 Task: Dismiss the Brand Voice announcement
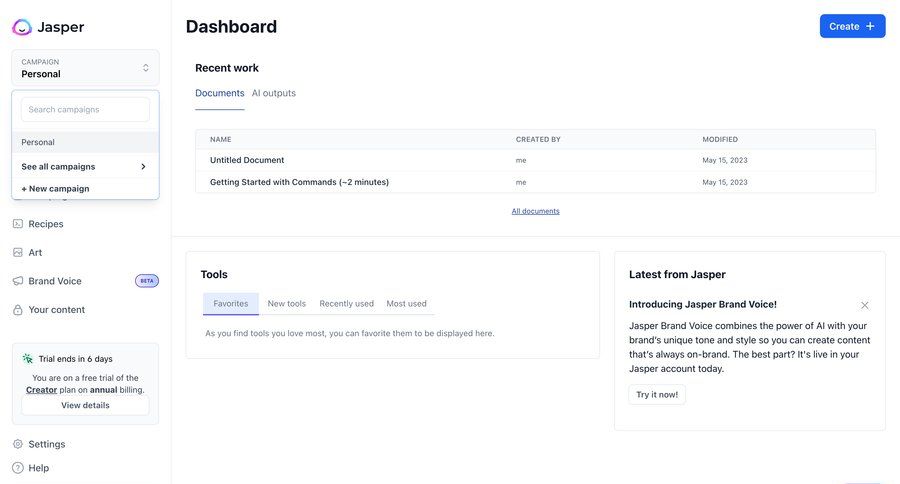pos(864,305)
